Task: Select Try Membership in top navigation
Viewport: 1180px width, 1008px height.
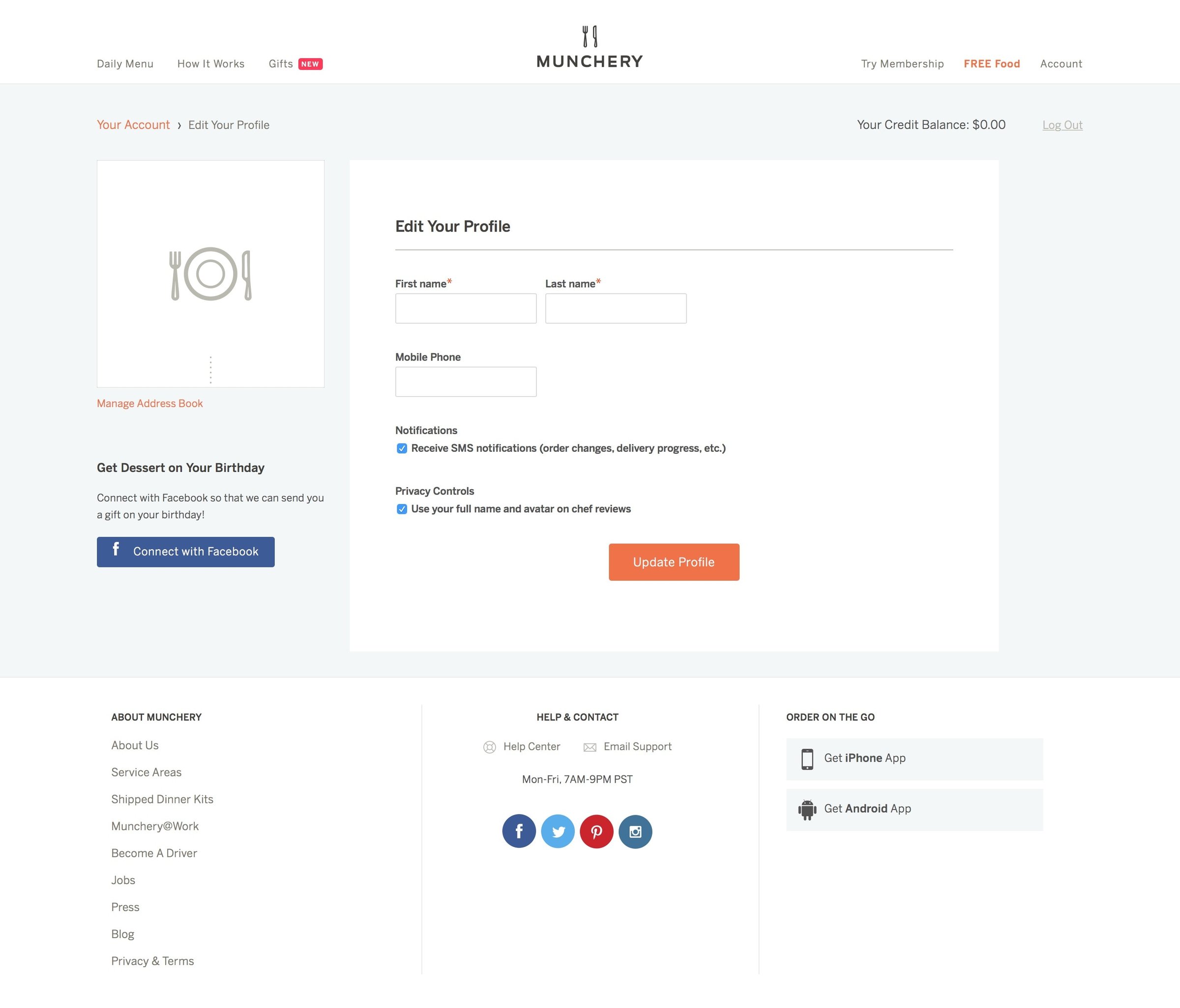Action: (902, 64)
